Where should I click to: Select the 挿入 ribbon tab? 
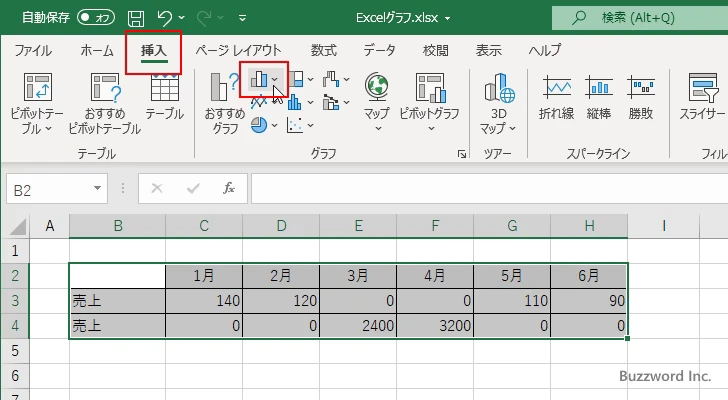(153, 50)
